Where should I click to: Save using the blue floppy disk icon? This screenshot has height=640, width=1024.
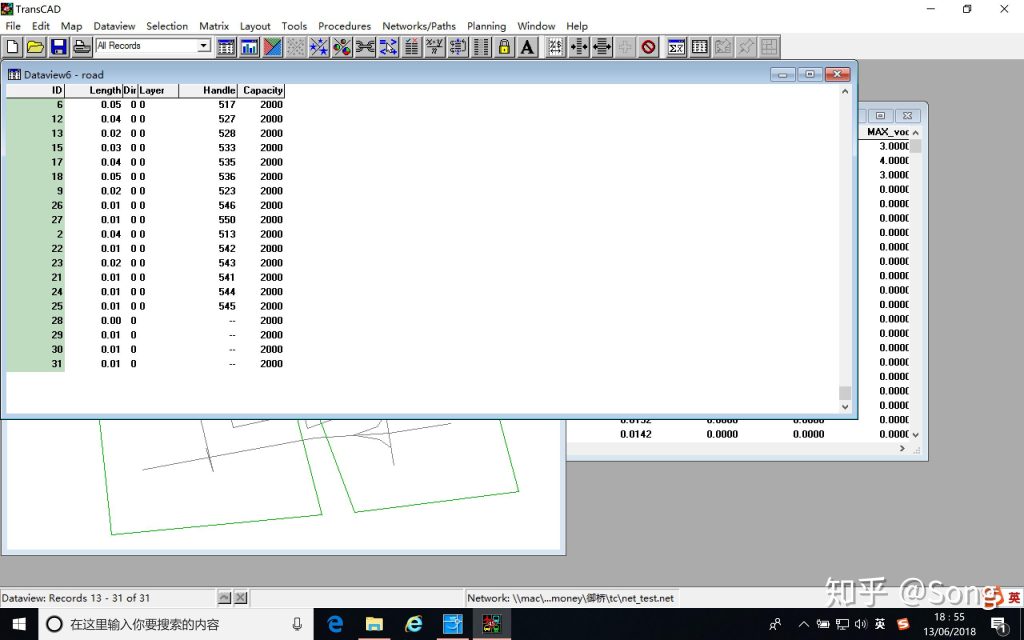pyautogui.click(x=59, y=46)
